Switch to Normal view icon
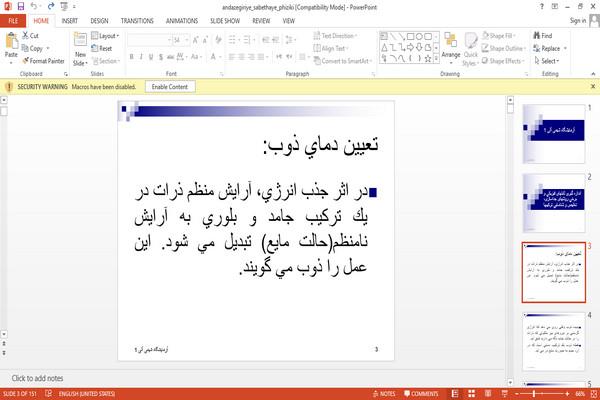Viewport: 600px width, 400px height. coord(455,393)
